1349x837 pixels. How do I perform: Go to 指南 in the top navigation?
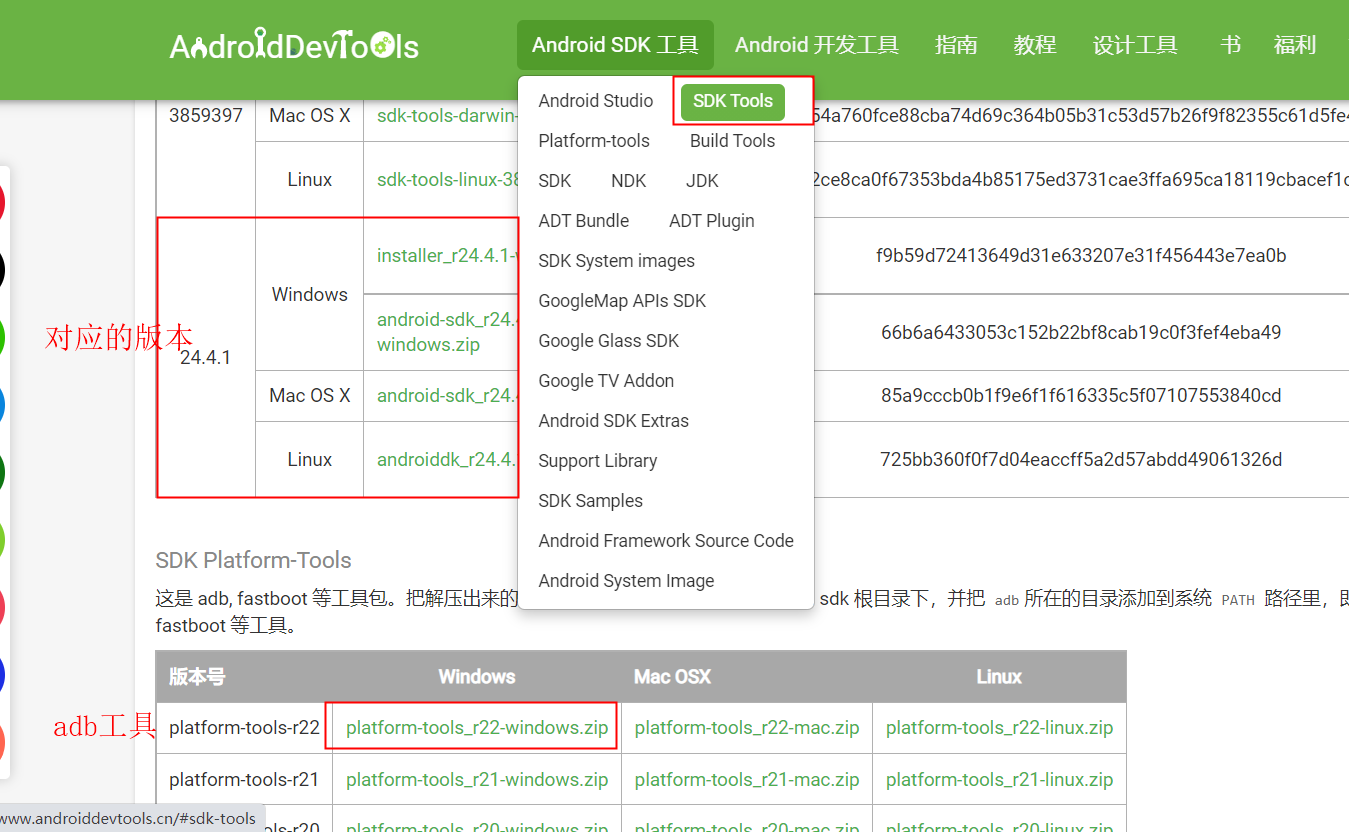coord(956,45)
